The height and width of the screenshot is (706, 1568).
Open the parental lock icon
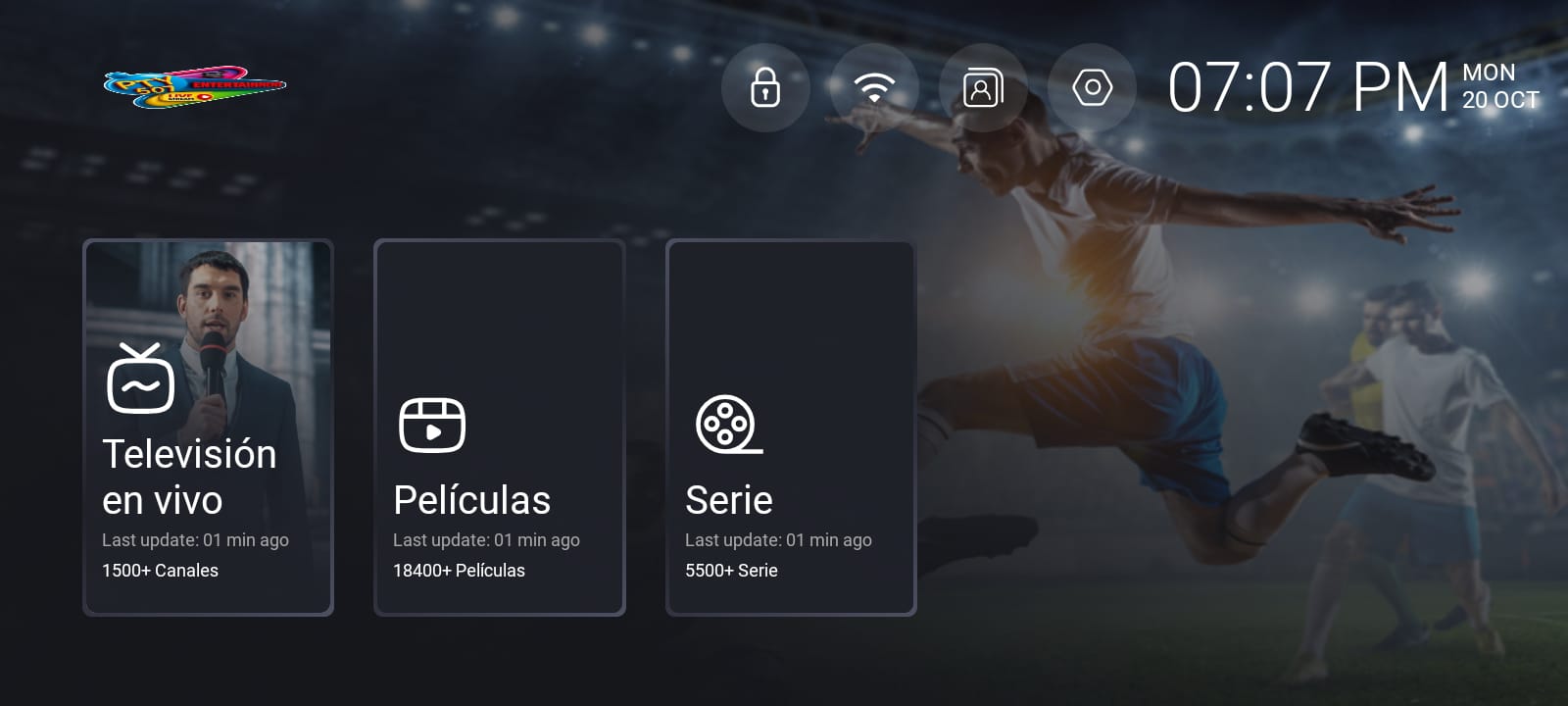pyautogui.click(x=765, y=87)
